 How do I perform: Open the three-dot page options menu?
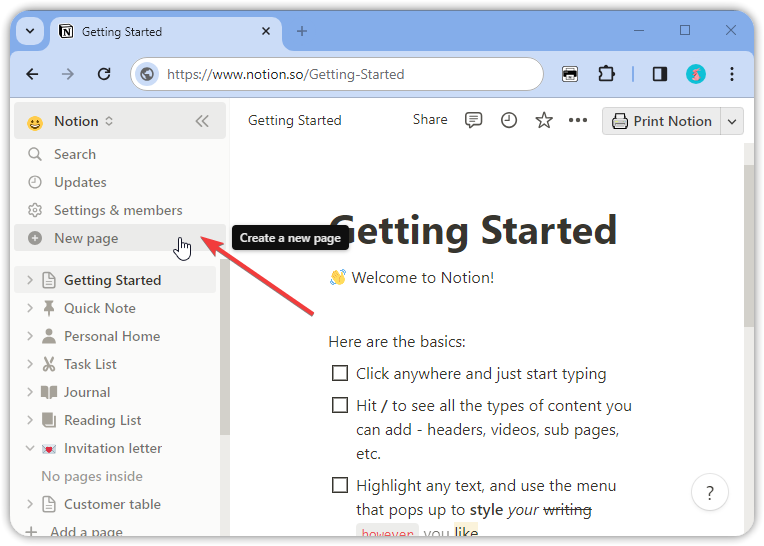[x=578, y=120]
